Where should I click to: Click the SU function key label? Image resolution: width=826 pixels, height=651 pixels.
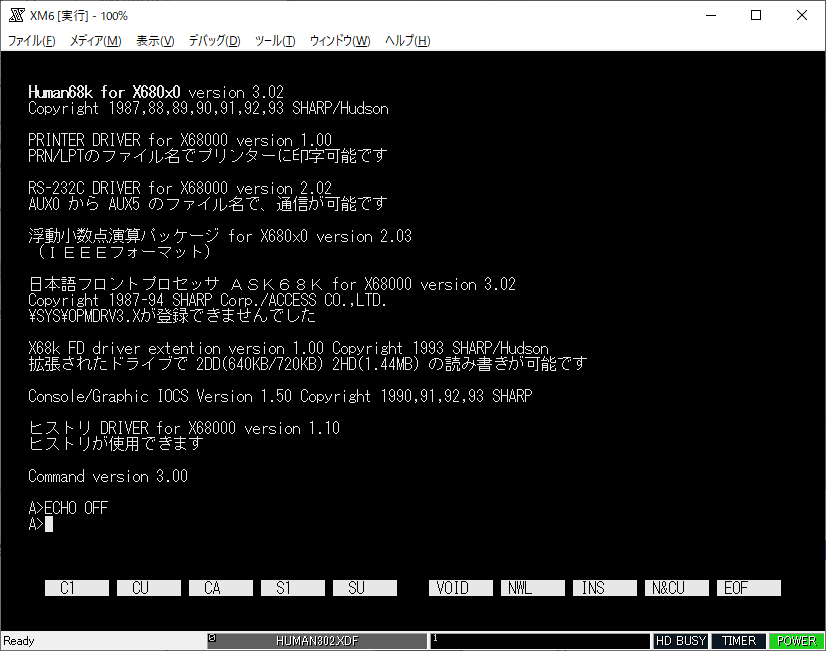(x=365, y=588)
